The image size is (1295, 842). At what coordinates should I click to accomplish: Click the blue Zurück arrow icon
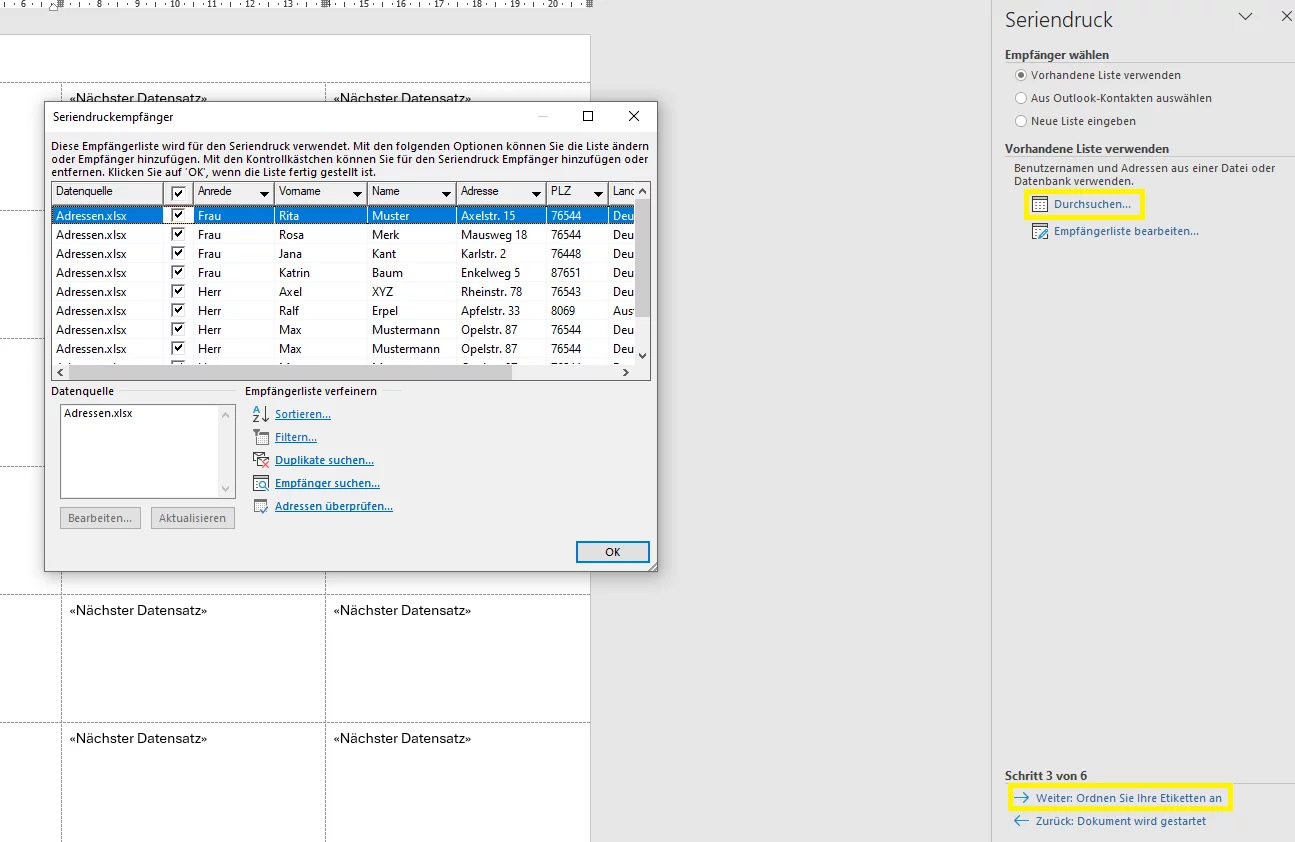point(1021,820)
